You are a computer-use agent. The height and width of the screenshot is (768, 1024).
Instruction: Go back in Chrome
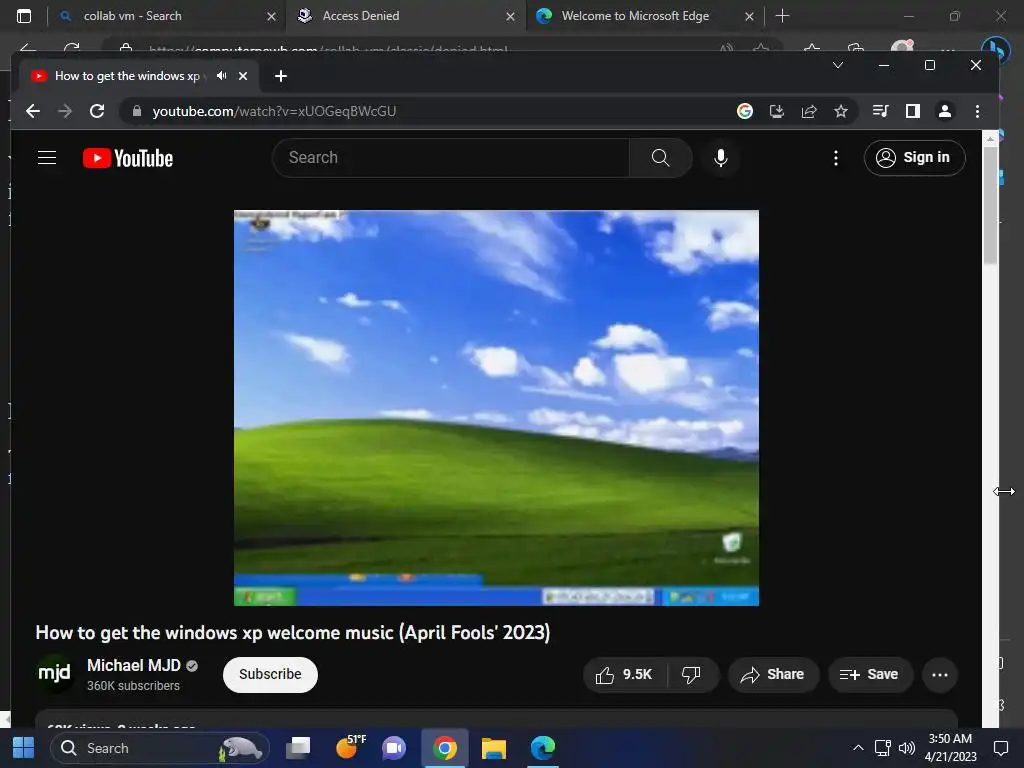click(33, 111)
